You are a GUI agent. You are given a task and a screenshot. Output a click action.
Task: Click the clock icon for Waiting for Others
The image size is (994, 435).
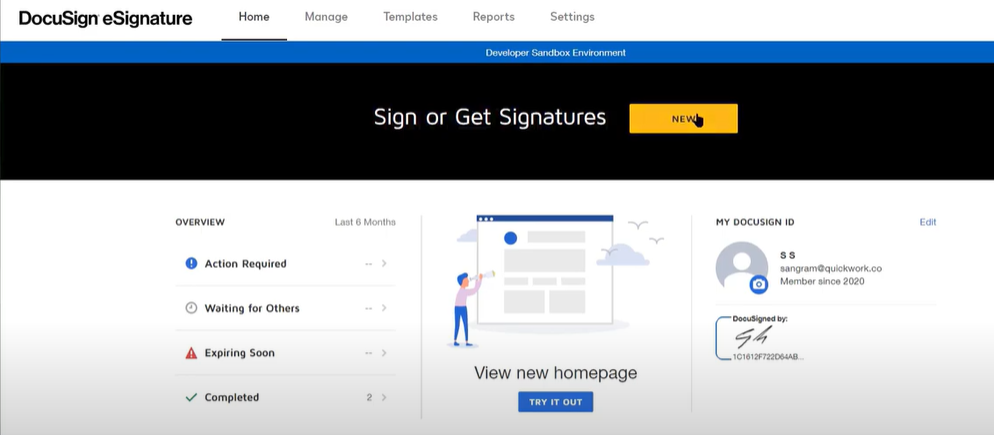(191, 308)
